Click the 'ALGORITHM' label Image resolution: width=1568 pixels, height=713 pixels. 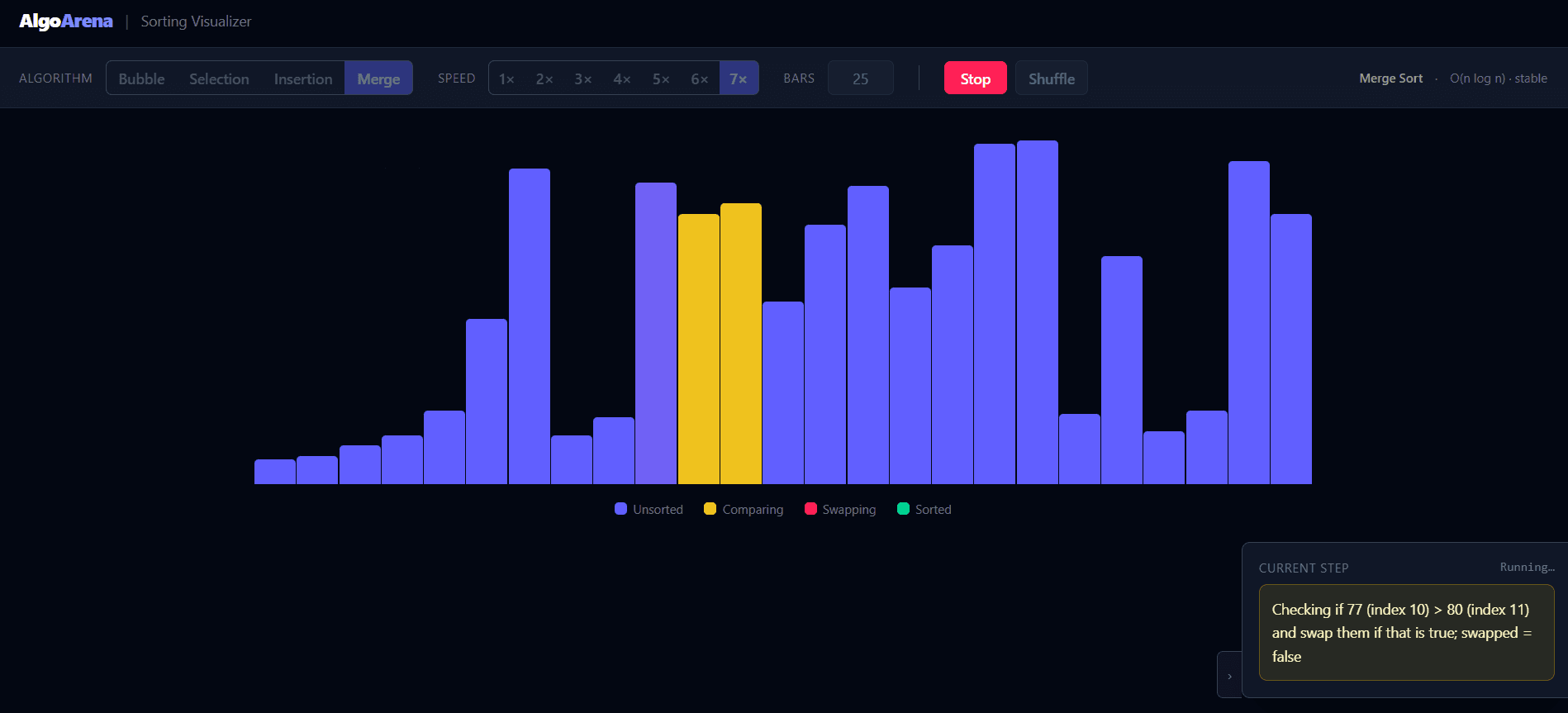55,78
